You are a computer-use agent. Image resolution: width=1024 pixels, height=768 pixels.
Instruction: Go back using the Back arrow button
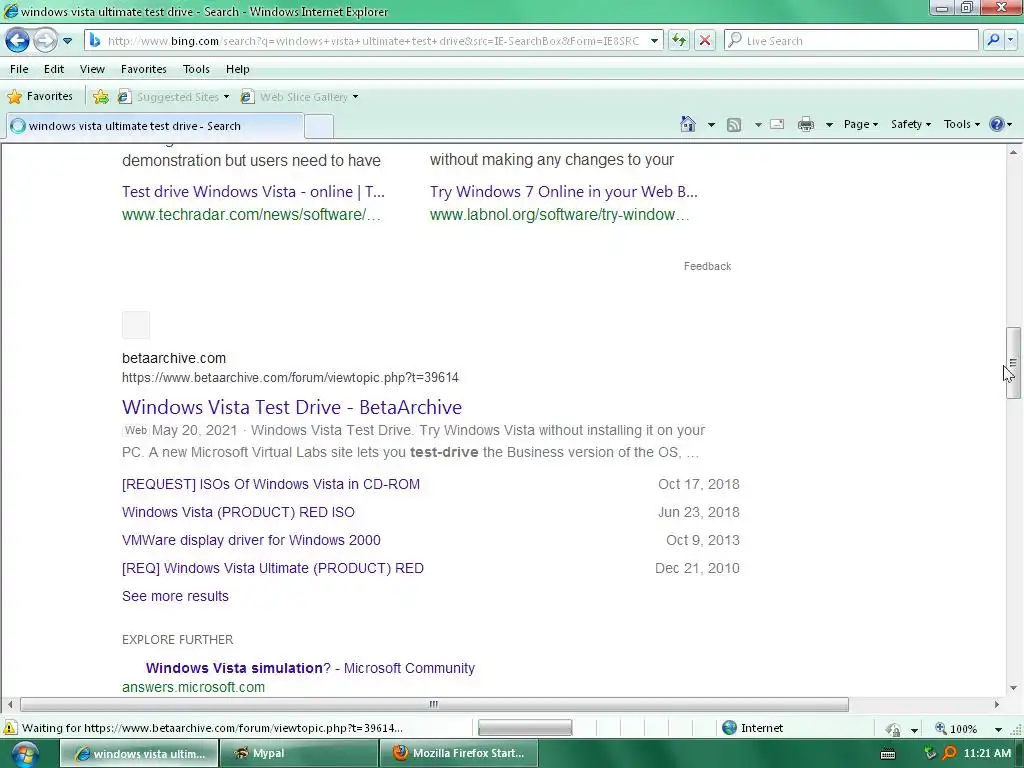point(18,40)
